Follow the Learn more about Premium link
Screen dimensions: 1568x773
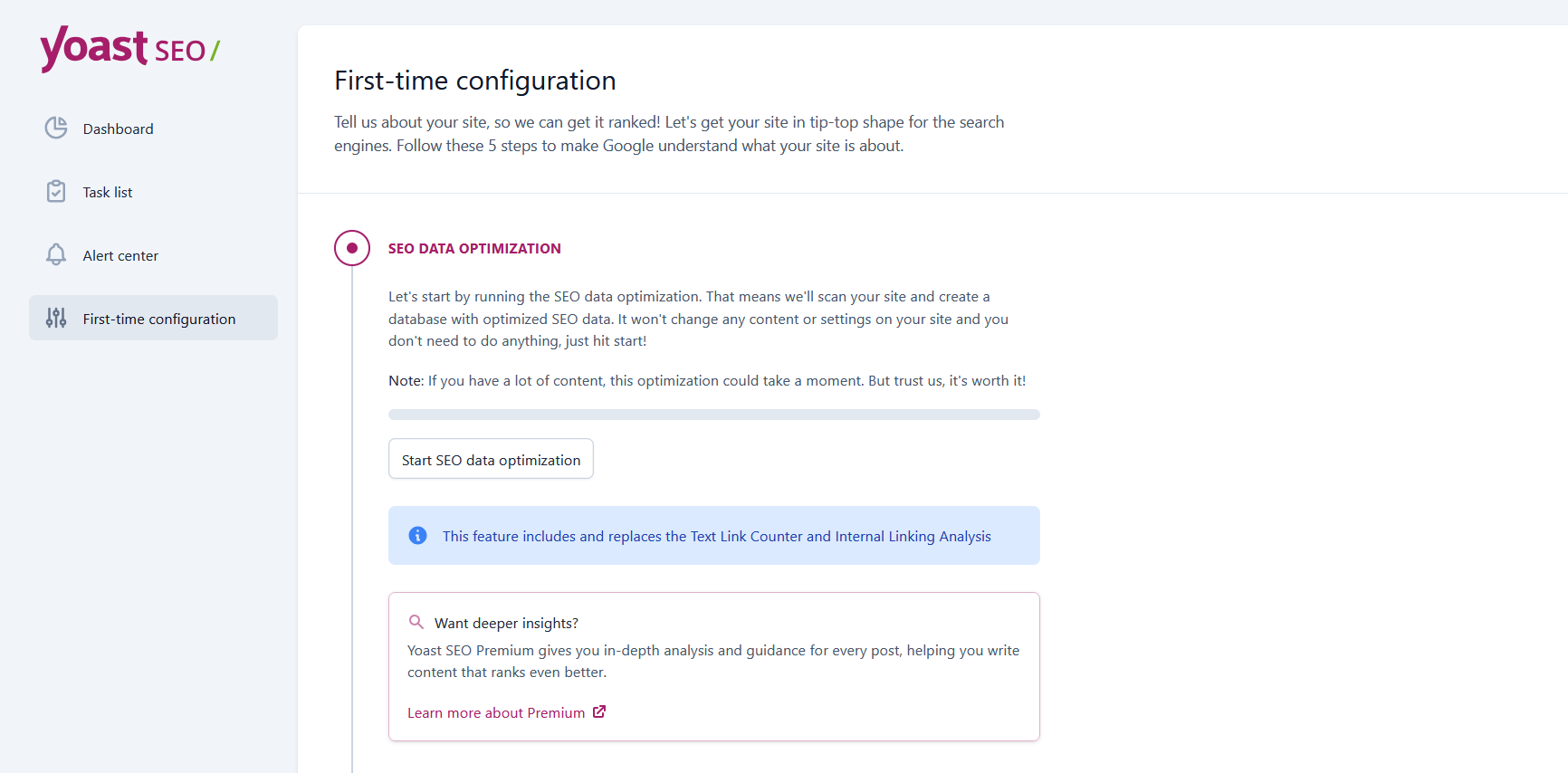click(496, 713)
